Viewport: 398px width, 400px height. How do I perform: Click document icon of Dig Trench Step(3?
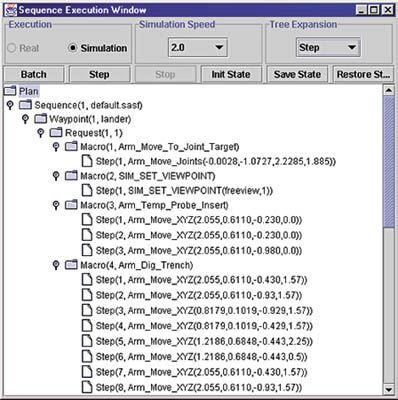tap(87, 310)
